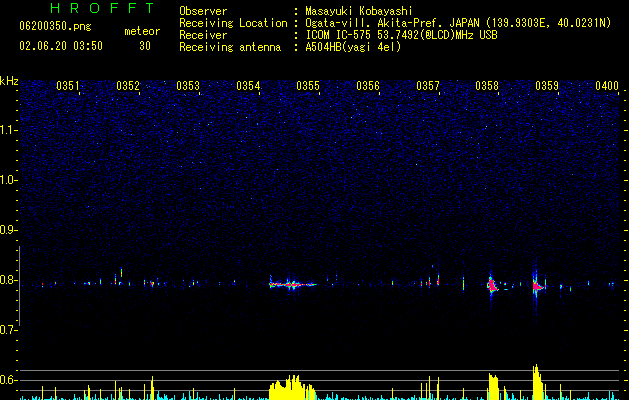Click time axis label 0357
Viewport: 629px width, 400px height.
pyautogui.click(x=428, y=86)
